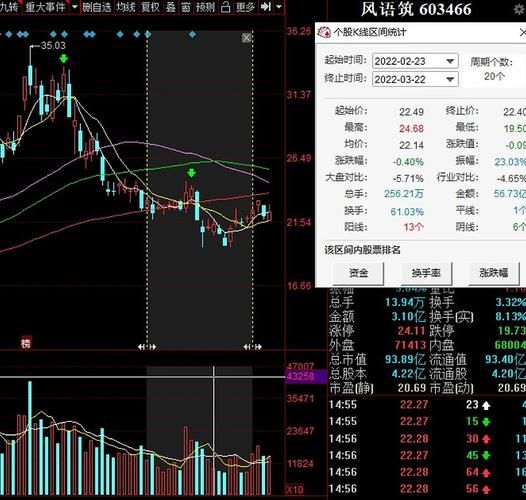The width and height of the screenshot is (526, 500).
Task: Click the 市盈(静) 20.69 value
Action: (412, 389)
